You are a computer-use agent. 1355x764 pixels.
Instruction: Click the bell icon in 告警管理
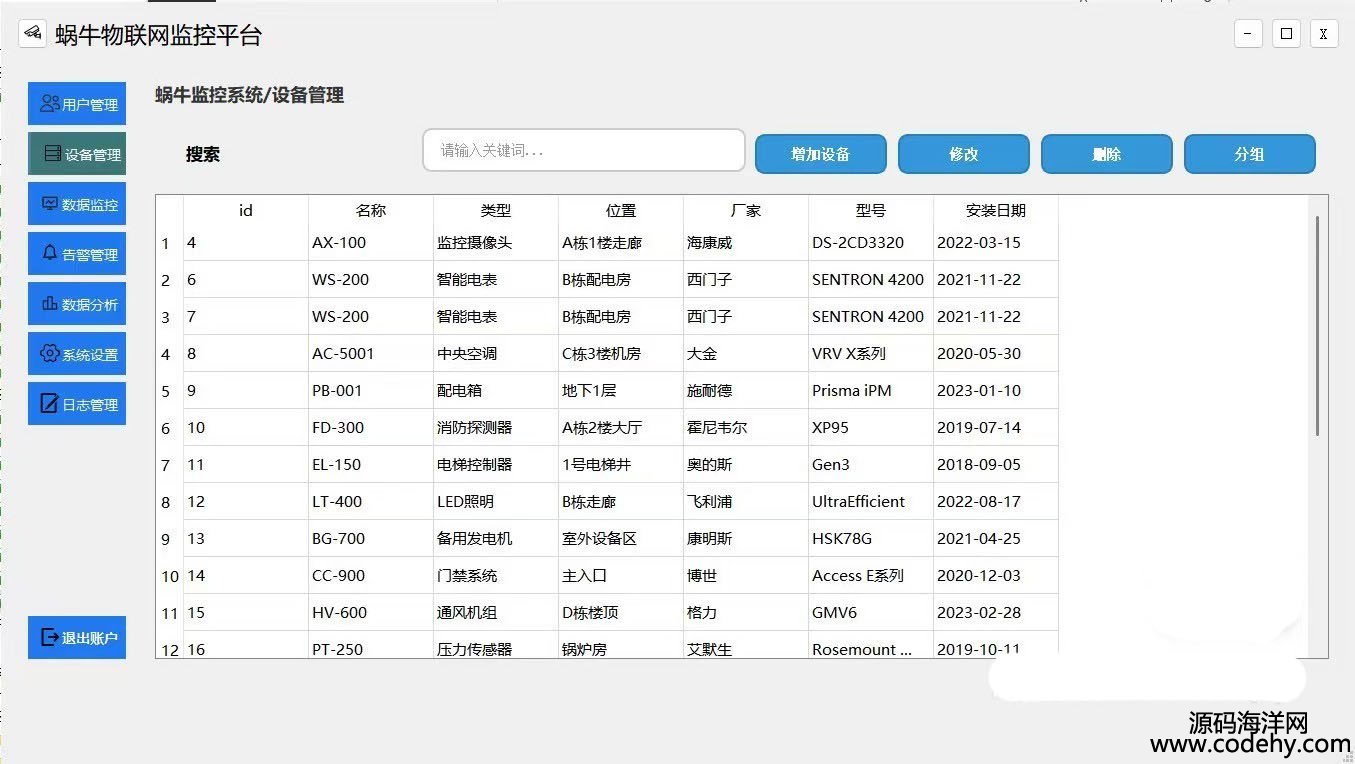click(50, 254)
